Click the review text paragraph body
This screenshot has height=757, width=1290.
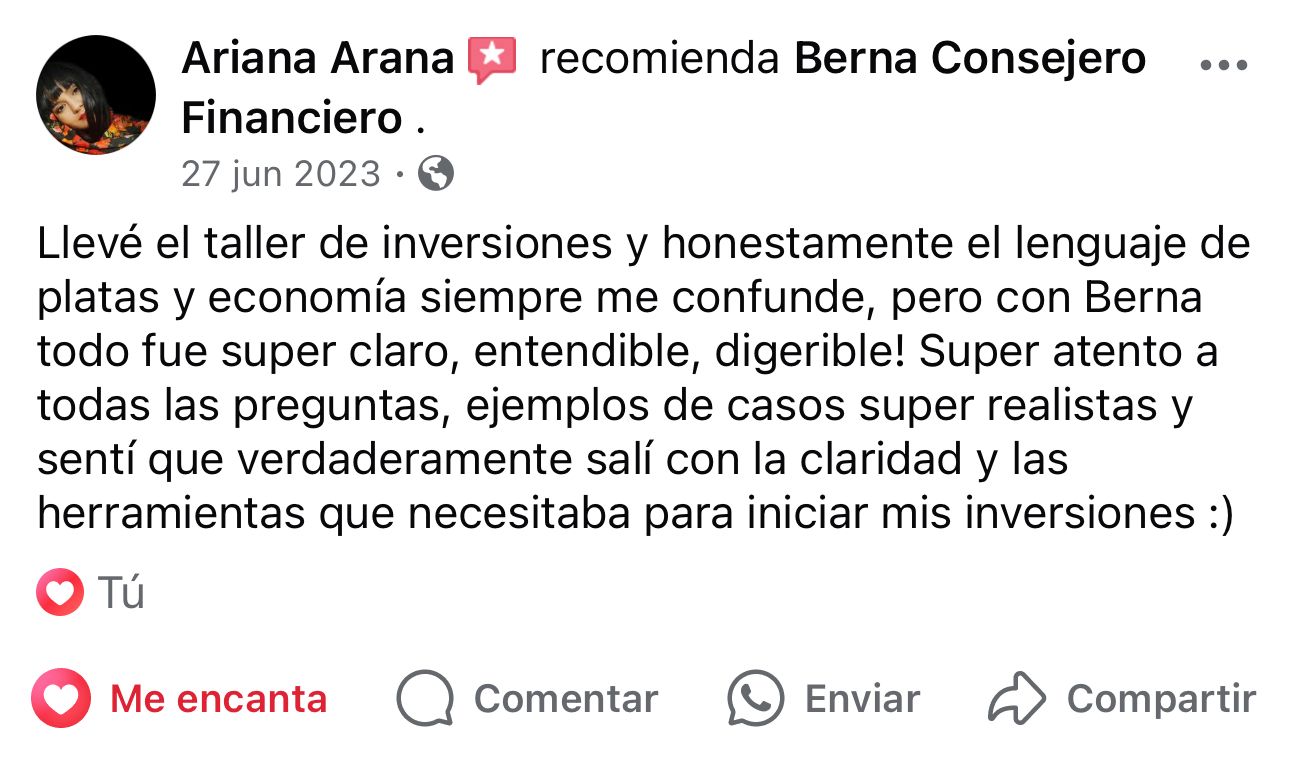[x=640, y=380]
